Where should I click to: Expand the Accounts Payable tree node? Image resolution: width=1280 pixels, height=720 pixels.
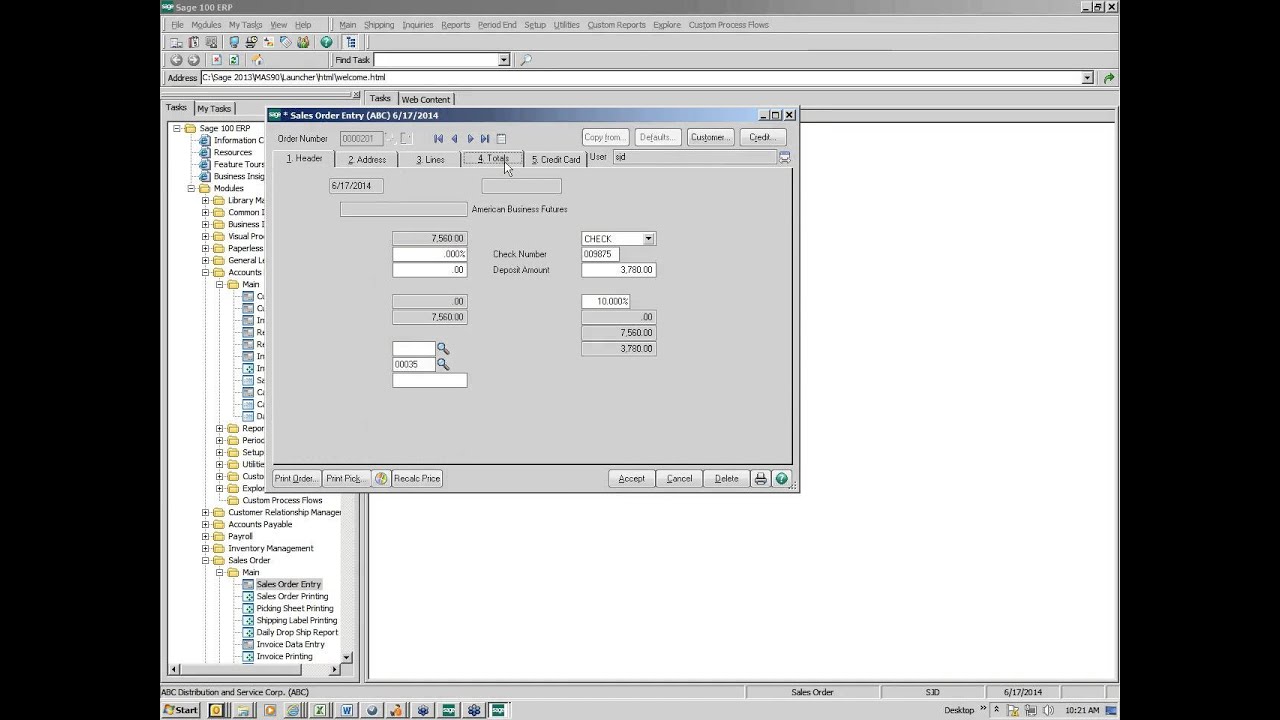tap(205, 524)
